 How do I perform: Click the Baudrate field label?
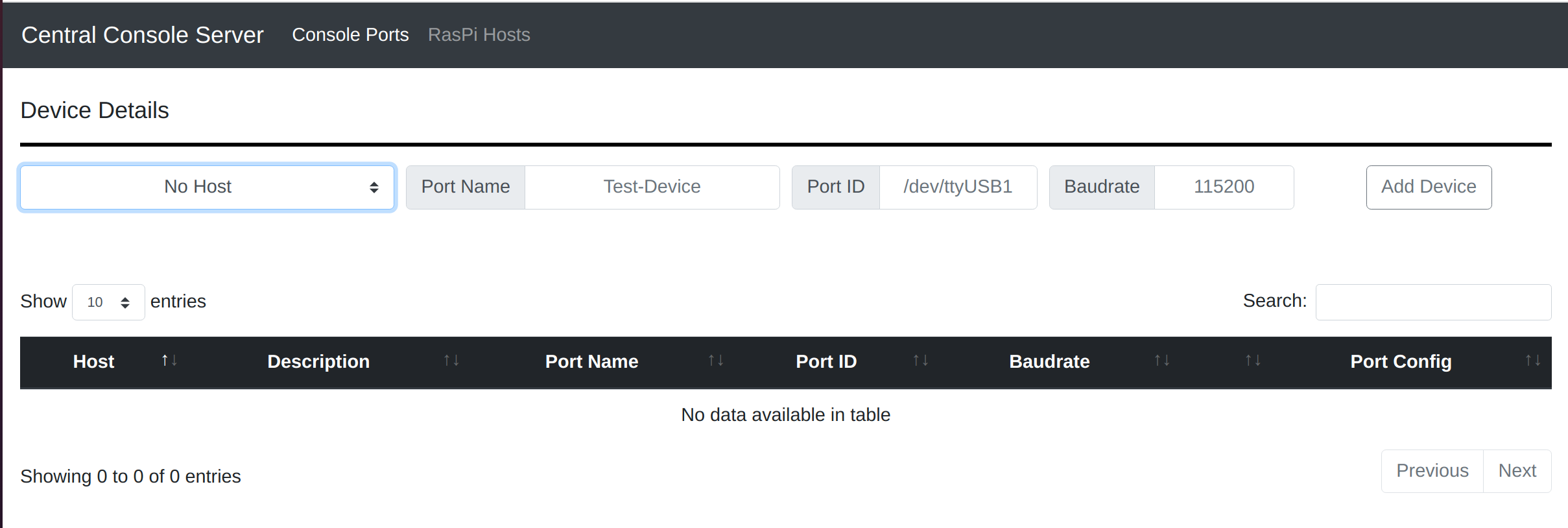coord(1102,187)
